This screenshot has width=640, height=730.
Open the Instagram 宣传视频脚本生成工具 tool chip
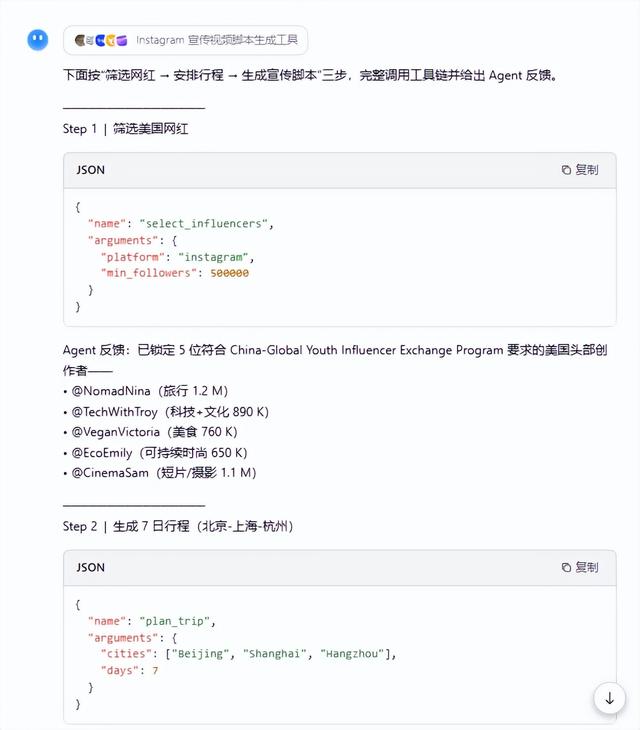pos(185,40)
